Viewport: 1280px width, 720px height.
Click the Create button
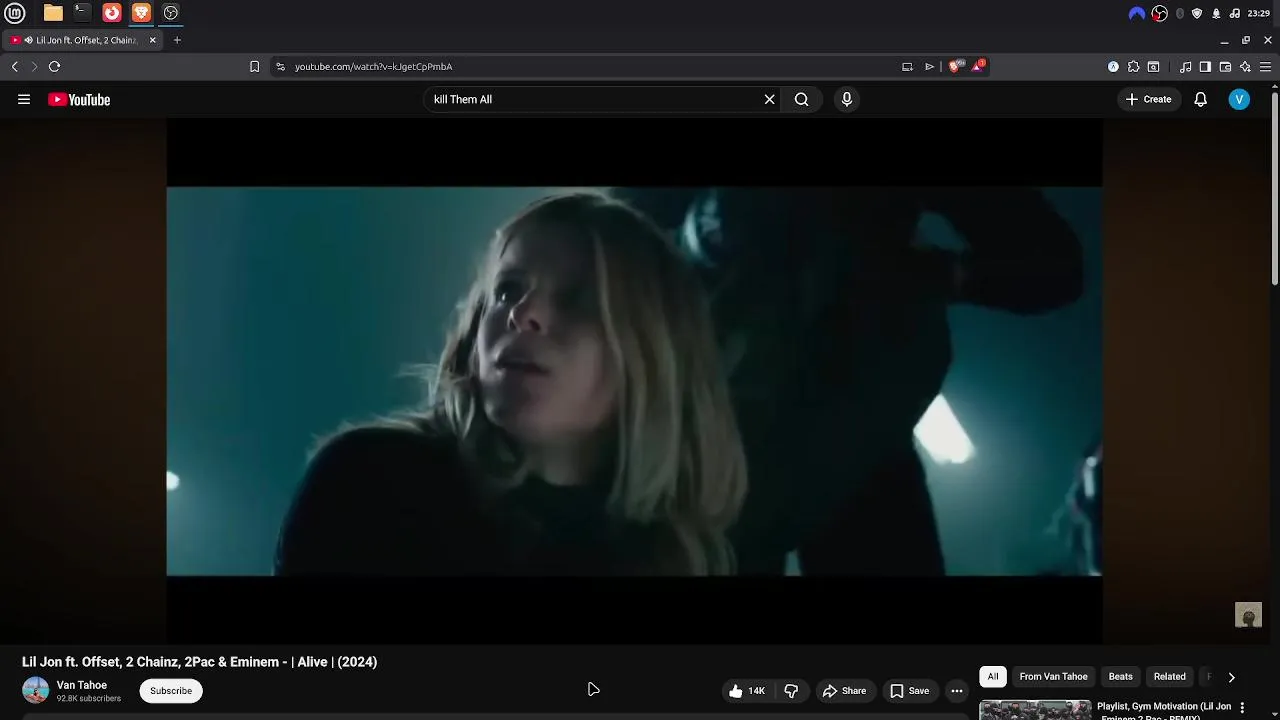coord(1149,99)
